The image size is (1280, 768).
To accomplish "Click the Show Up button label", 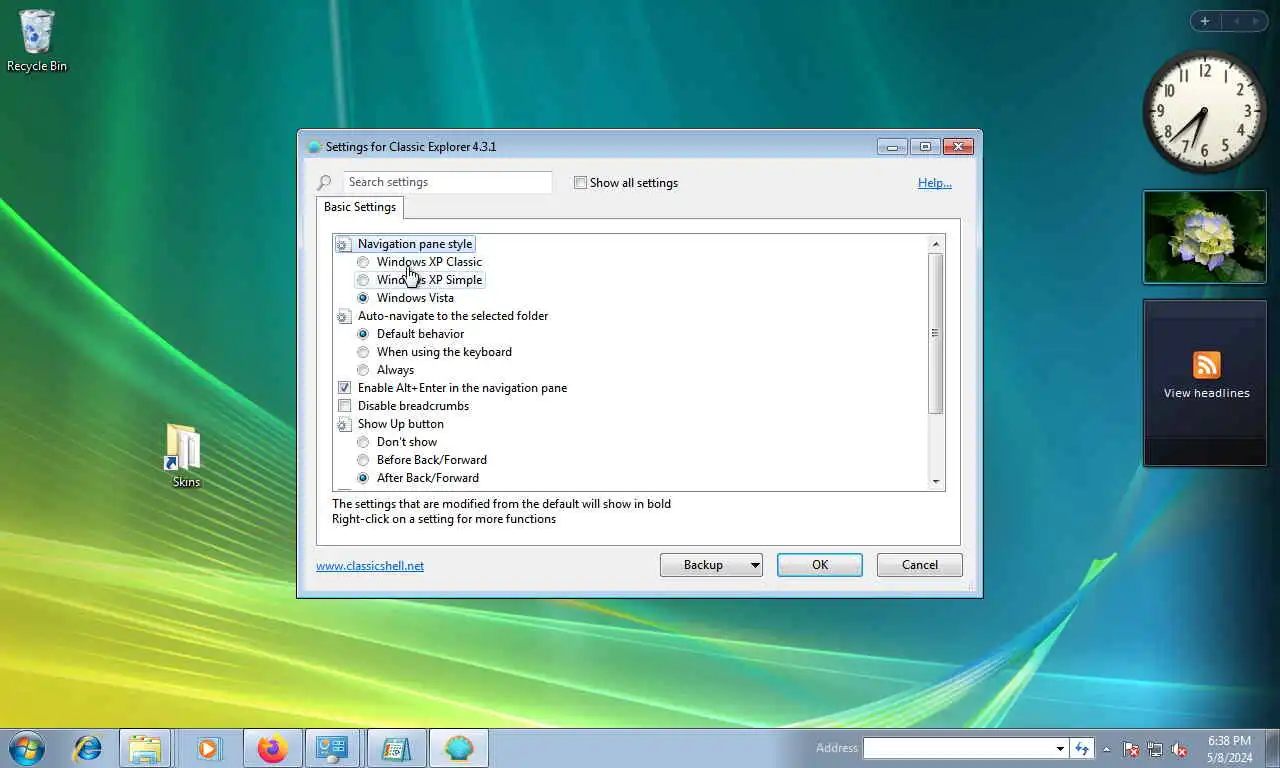I will tap(401, 424).
